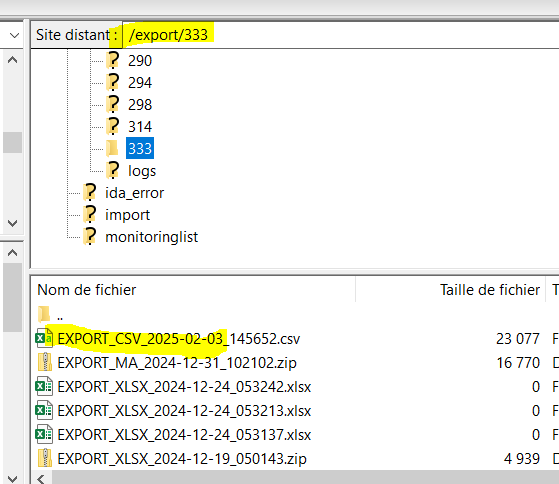Click the parent folder icon labeled '..'
The height and width of the screenshot is (484, 559).
44,314
